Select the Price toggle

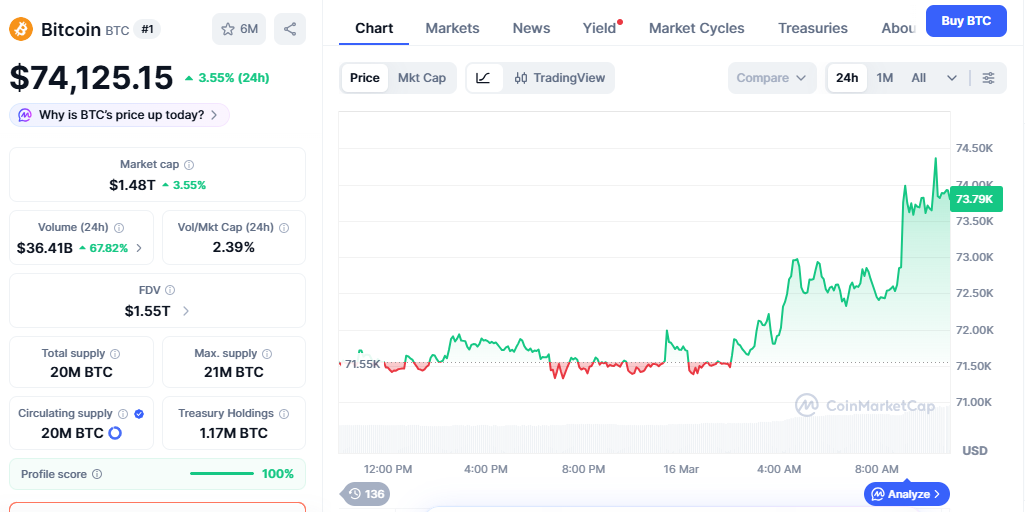pyautogui.click(x=365, y=78)
